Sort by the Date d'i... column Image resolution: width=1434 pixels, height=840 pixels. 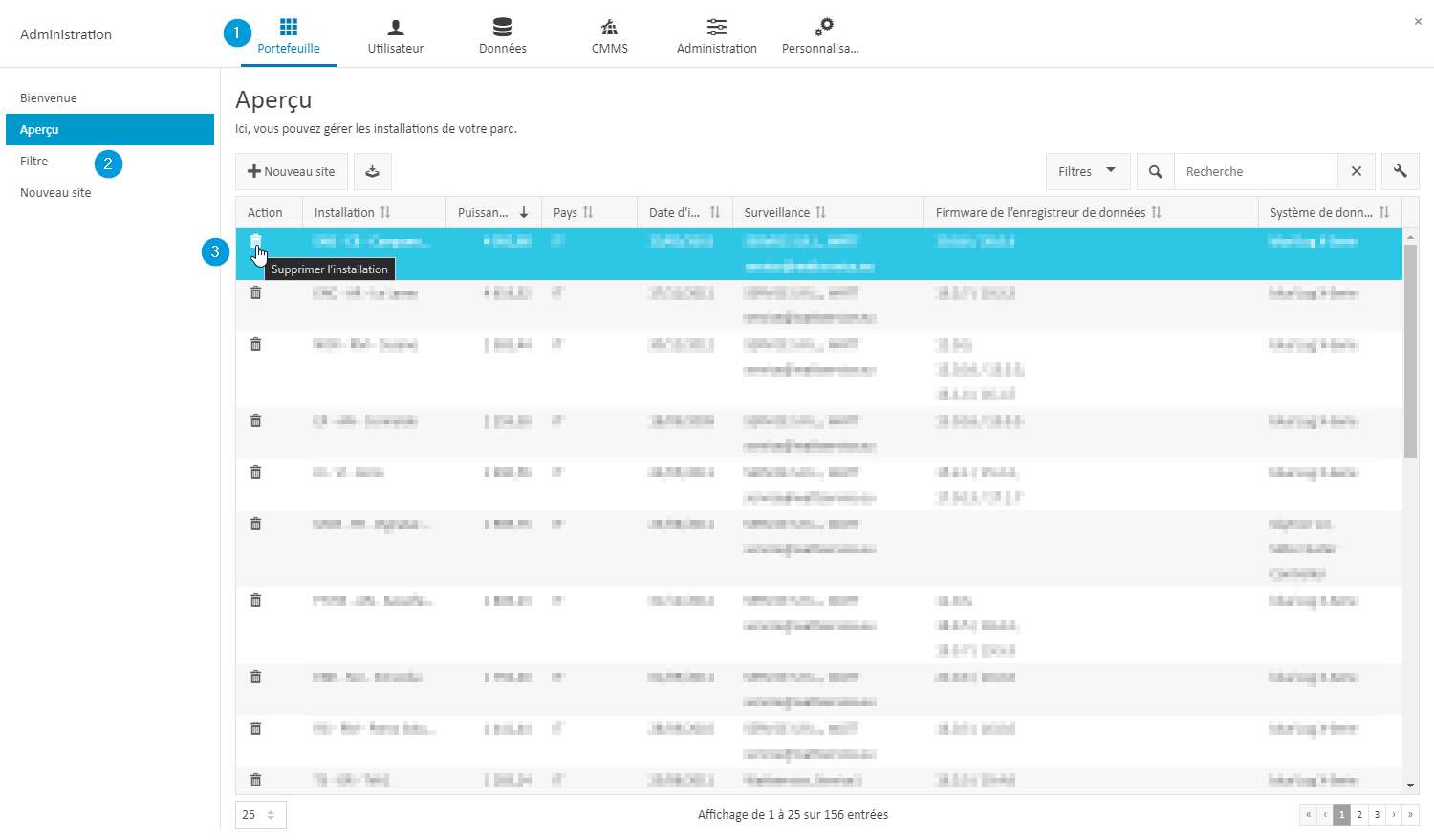click(x=684, y=212)
